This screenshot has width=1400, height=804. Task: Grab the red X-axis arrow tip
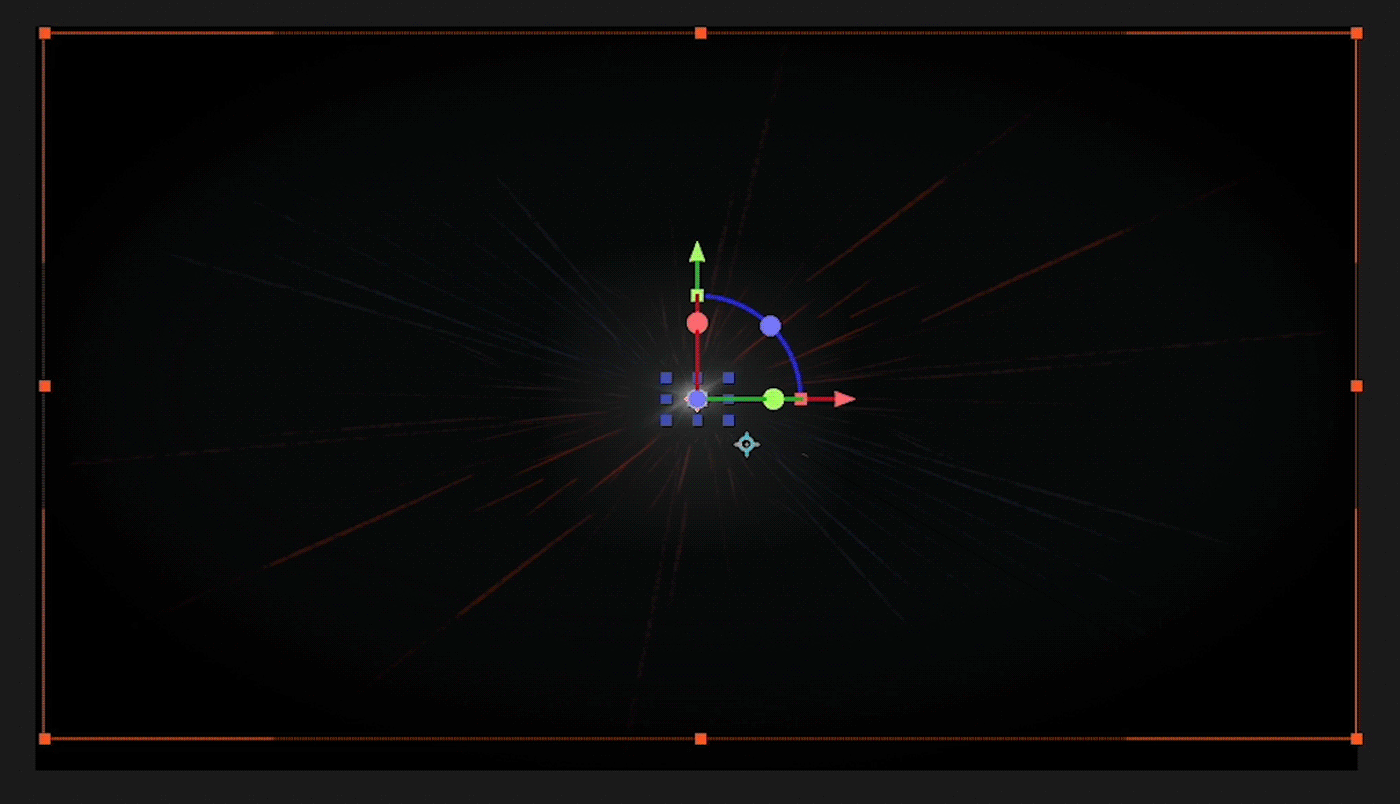[845, 399]
